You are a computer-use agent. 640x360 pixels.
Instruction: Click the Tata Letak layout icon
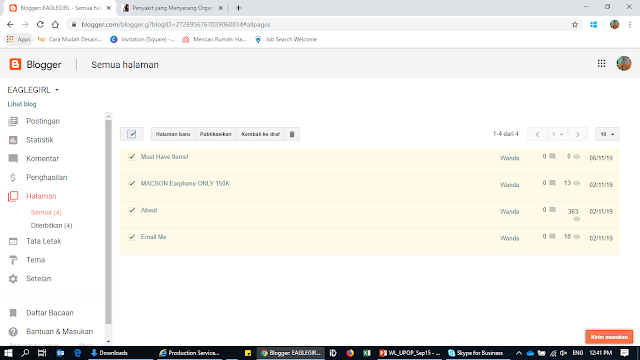13,241
